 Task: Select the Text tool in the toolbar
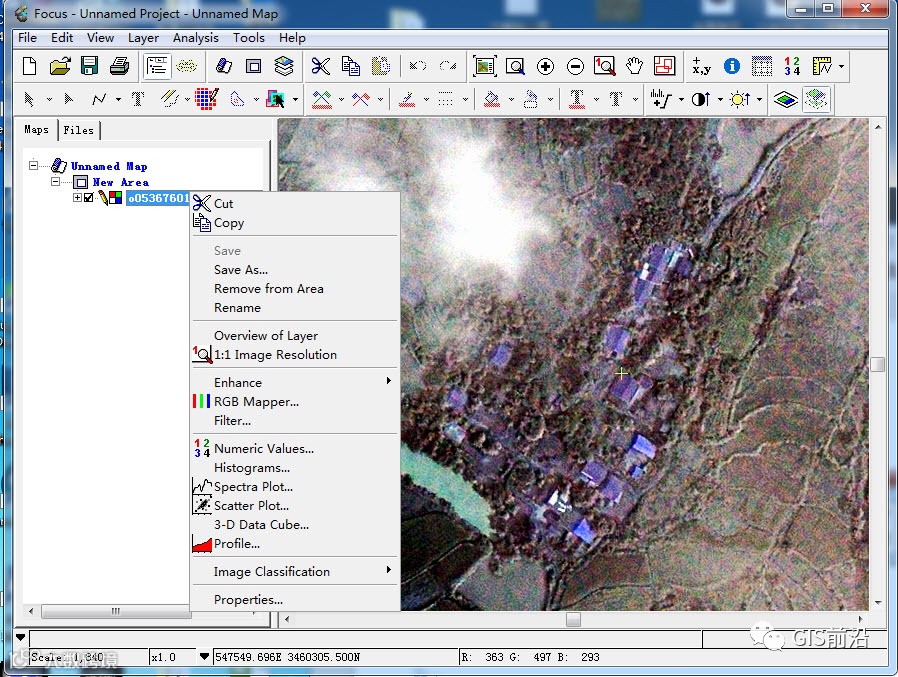coord(138,99)
